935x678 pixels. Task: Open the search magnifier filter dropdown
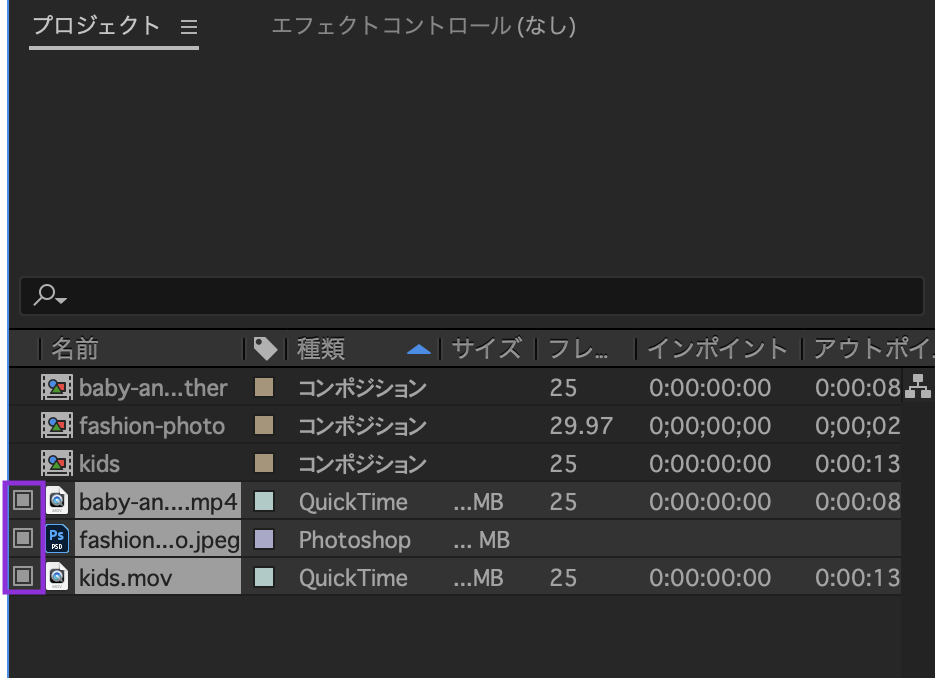point(50,296)
